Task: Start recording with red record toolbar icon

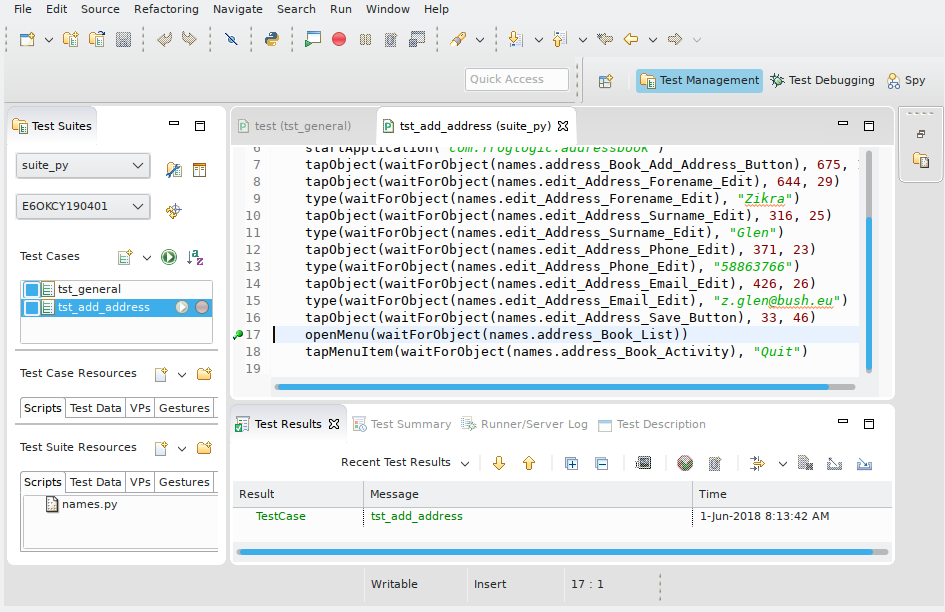Action: (338, 39)
